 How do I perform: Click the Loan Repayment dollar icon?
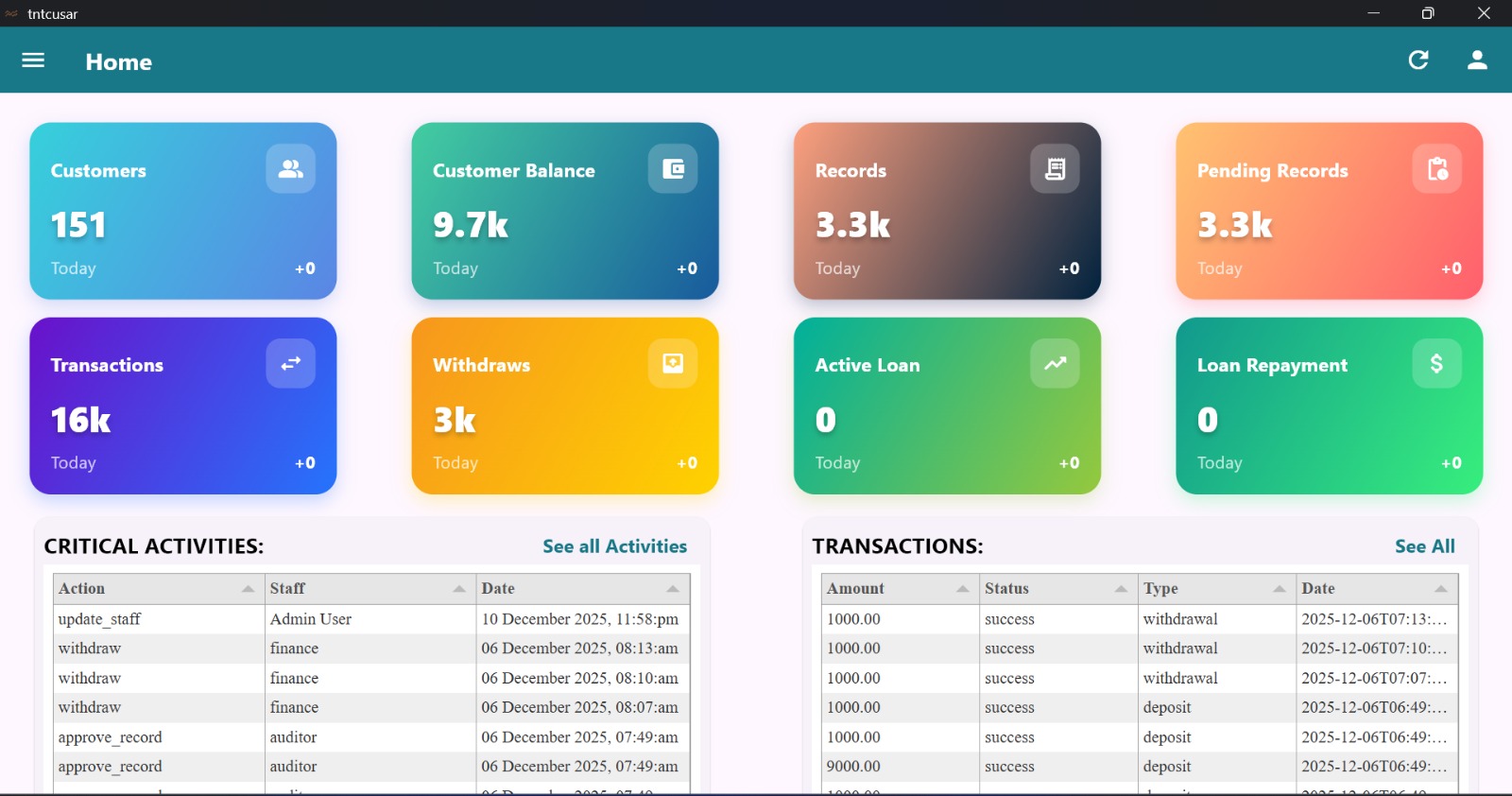pos(1436,364)
